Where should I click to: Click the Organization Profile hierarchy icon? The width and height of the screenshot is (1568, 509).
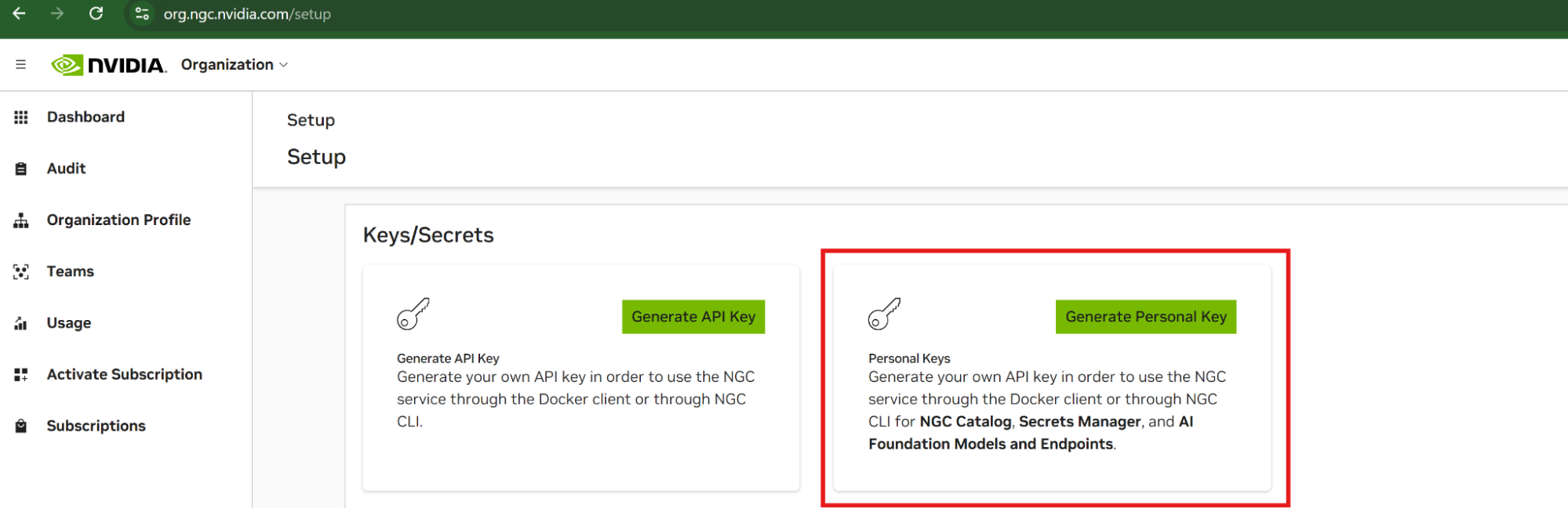(21, 220)
